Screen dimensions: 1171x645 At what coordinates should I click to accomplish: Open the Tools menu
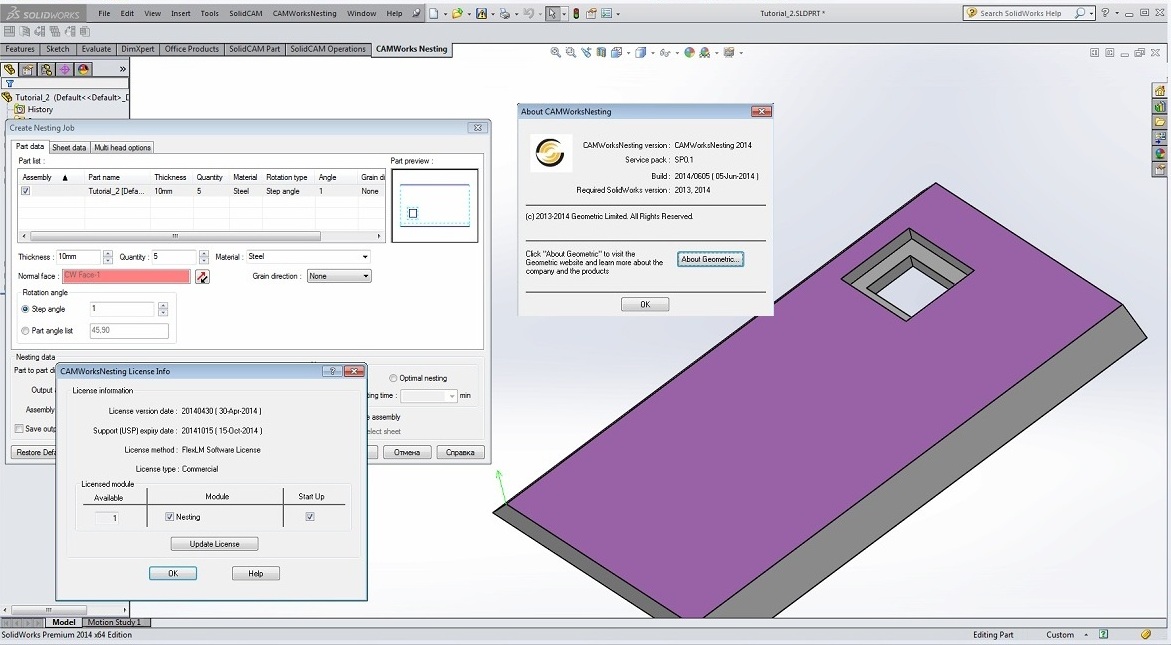pyautogui.click(x=210, y=13)
